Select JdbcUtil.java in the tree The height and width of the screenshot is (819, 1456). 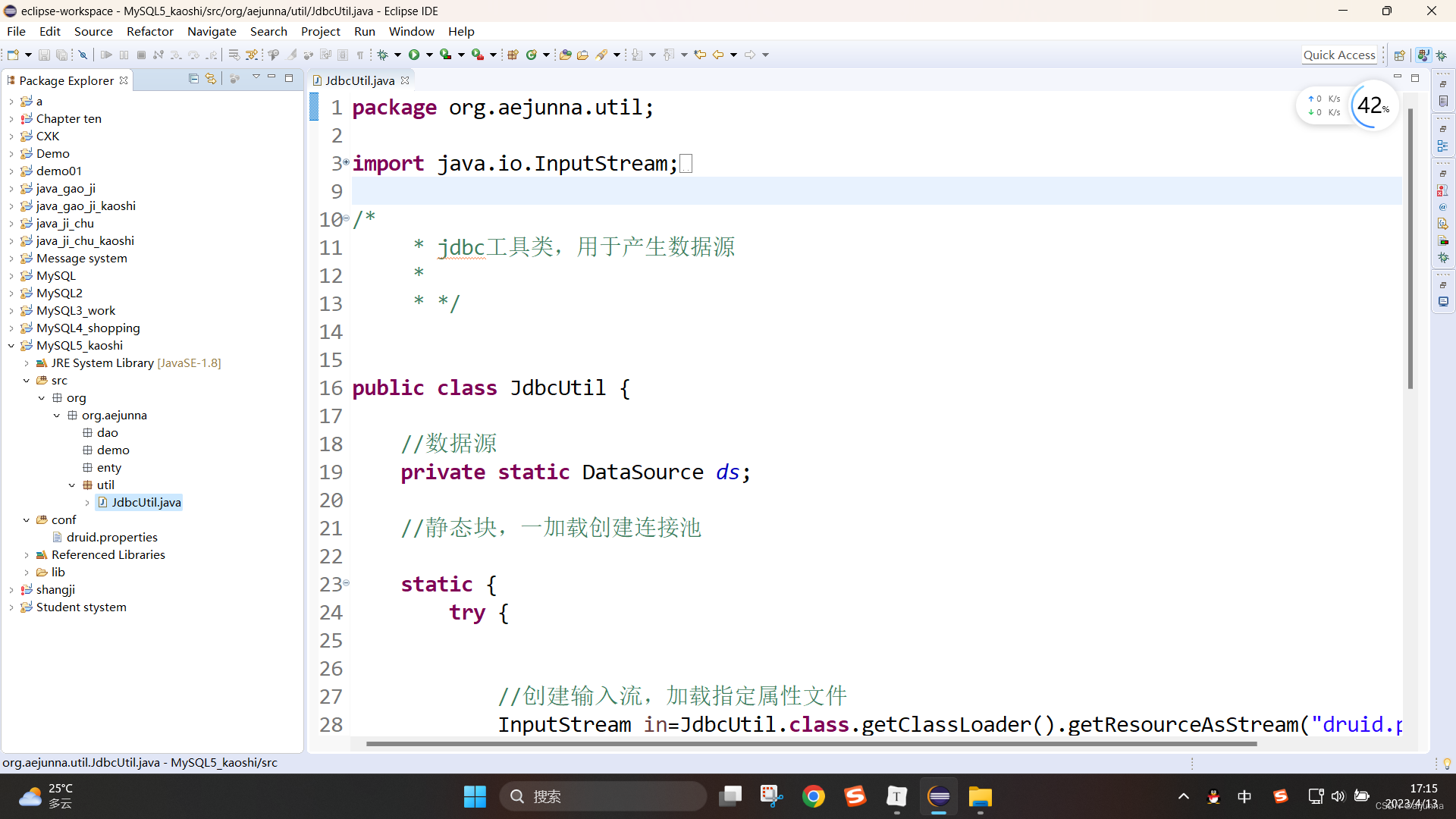pos(146,503)
